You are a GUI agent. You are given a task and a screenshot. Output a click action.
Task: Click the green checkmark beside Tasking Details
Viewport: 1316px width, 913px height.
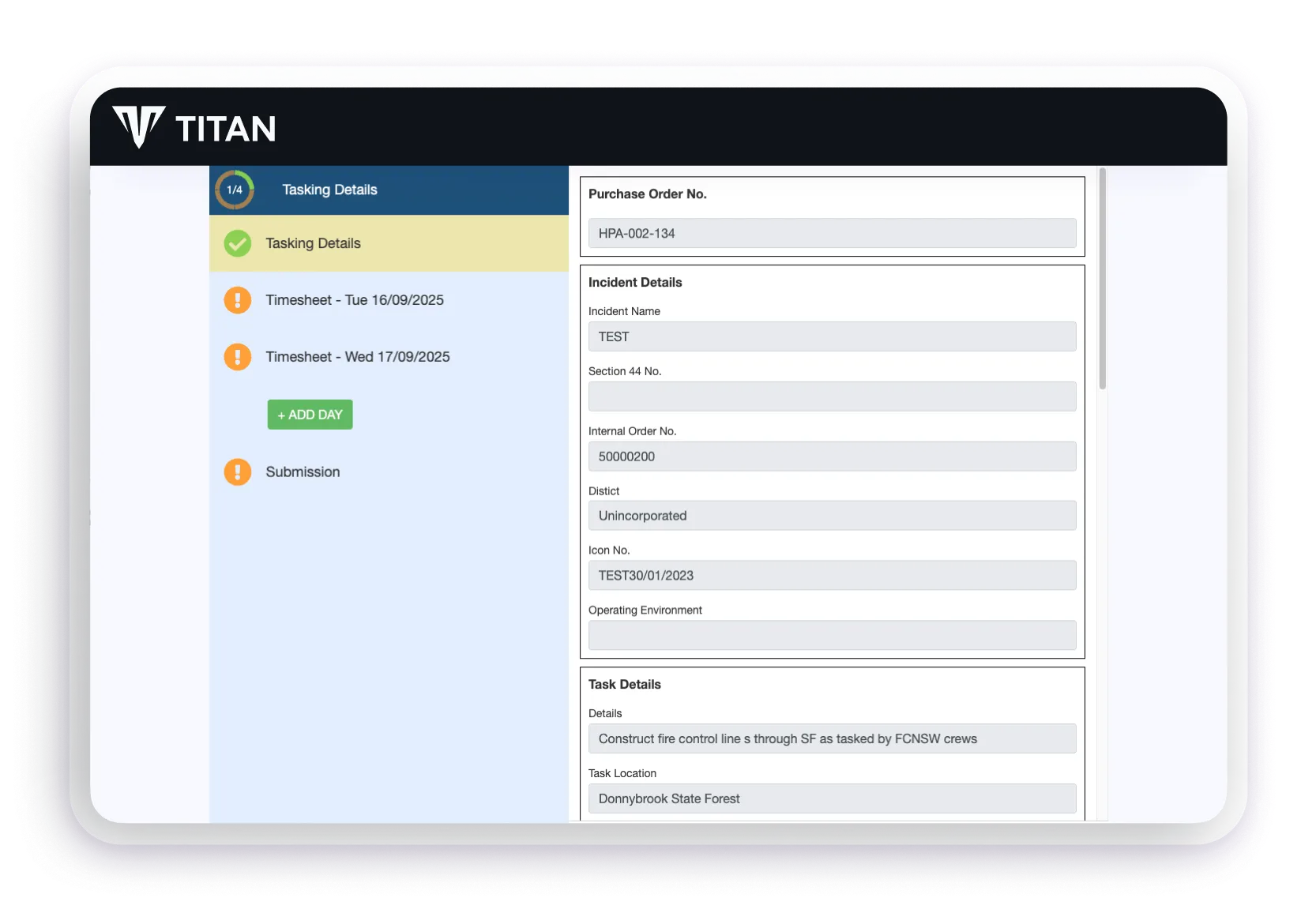click(238, 243)
